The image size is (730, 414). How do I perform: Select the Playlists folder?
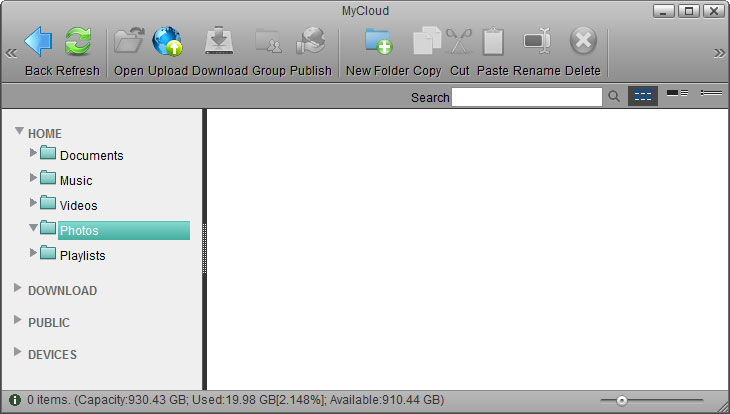[82, 256]
